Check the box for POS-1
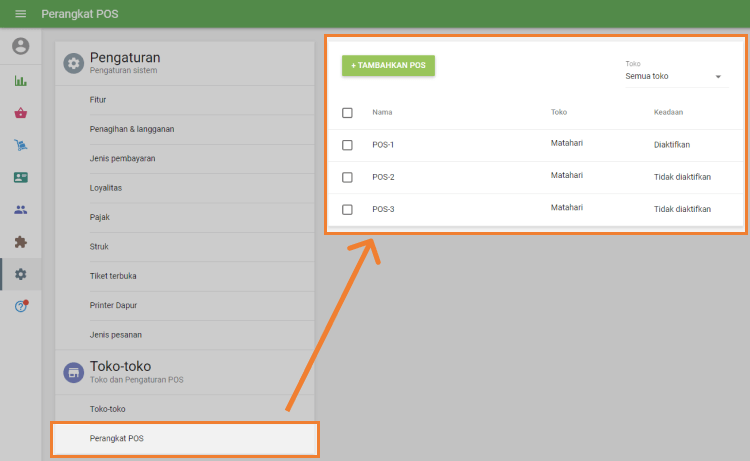This screenshot has width=750, height=461. click(347, 145)
